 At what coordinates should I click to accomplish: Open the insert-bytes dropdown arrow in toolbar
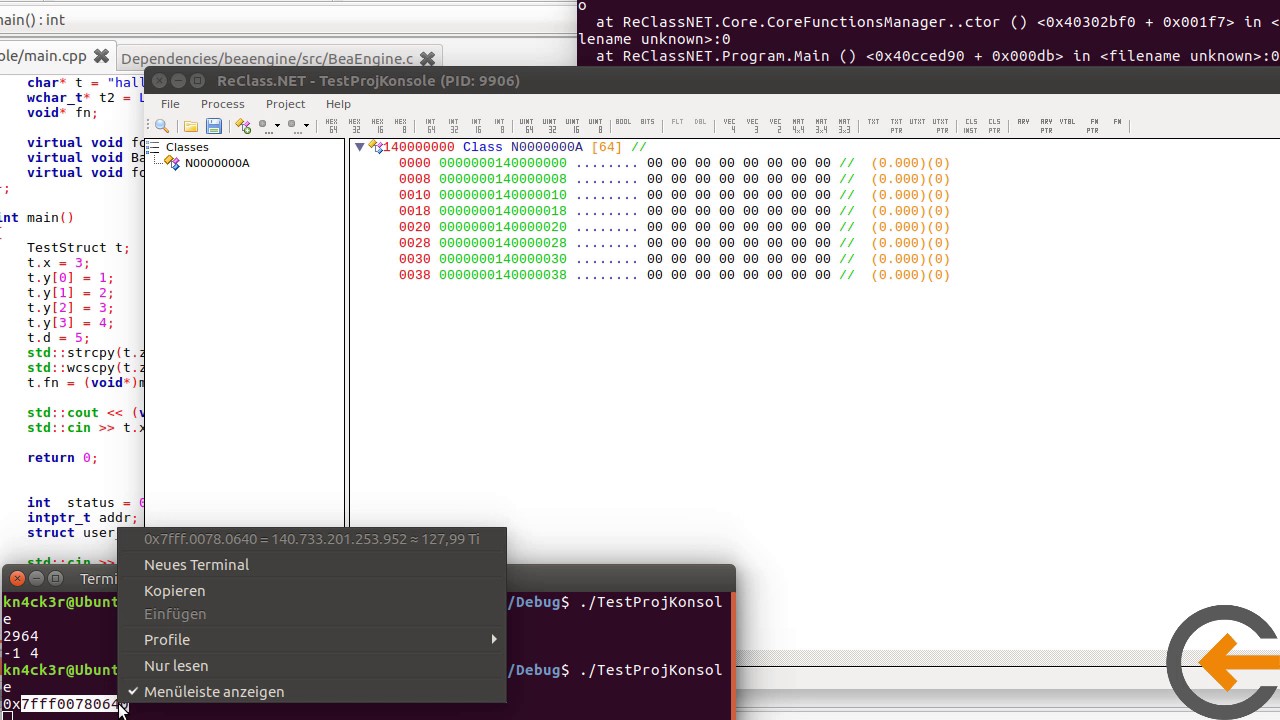click(306, 126)
